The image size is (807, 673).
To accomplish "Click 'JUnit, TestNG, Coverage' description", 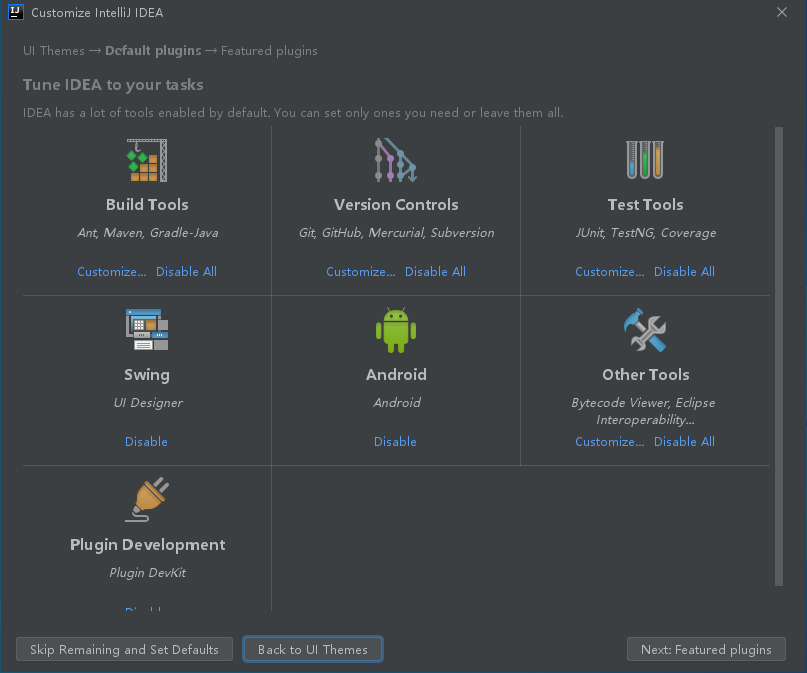I will pyautogui.click(x=645, y=233).
